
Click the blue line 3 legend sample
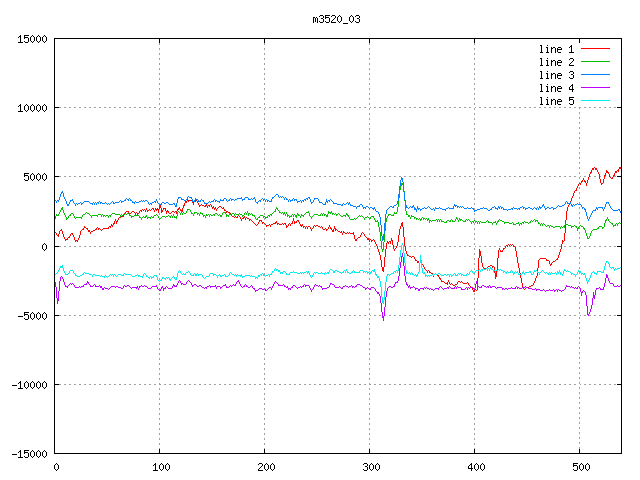point(595,75)
